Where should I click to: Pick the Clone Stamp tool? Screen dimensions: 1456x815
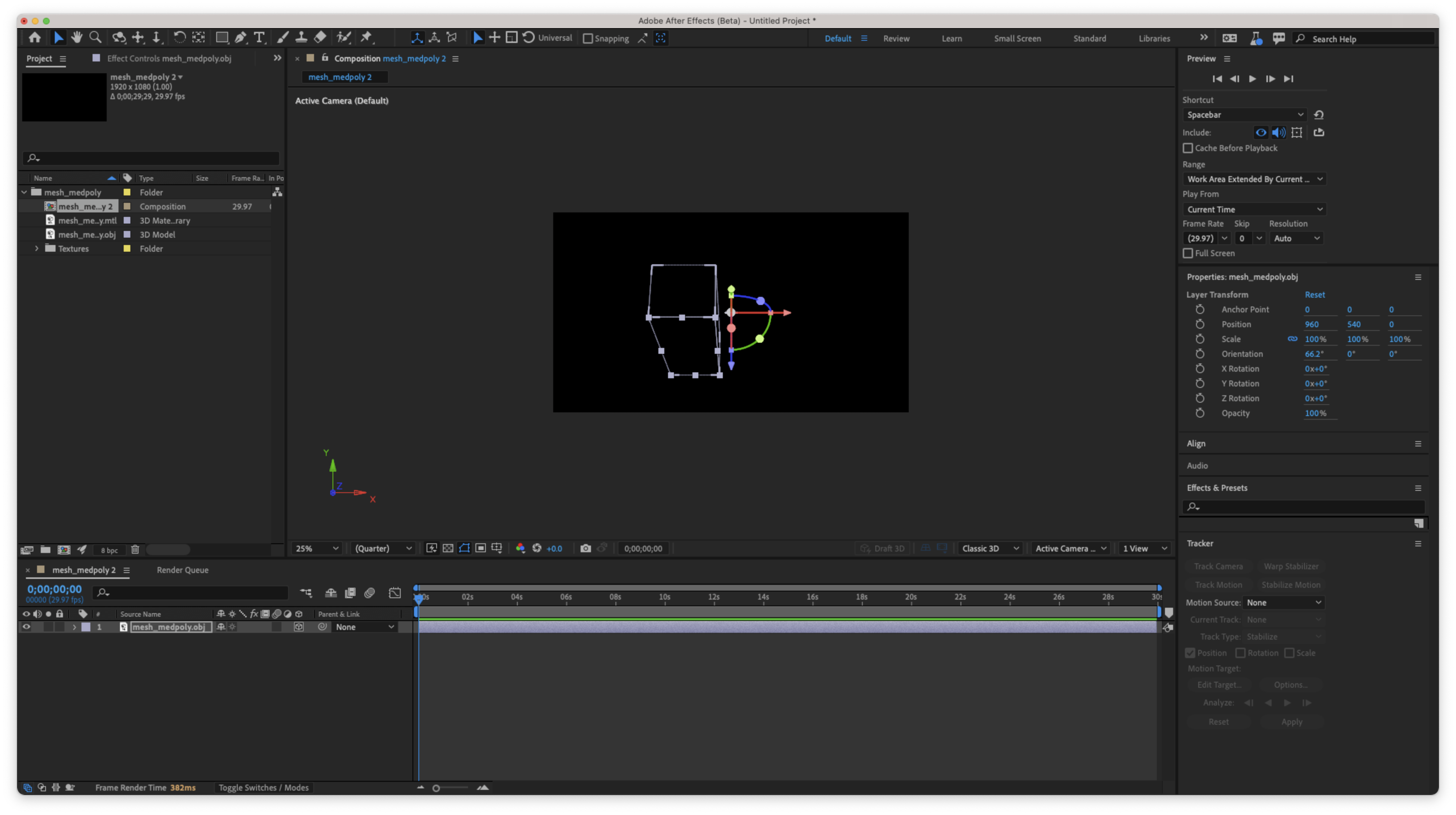point(301,37)
